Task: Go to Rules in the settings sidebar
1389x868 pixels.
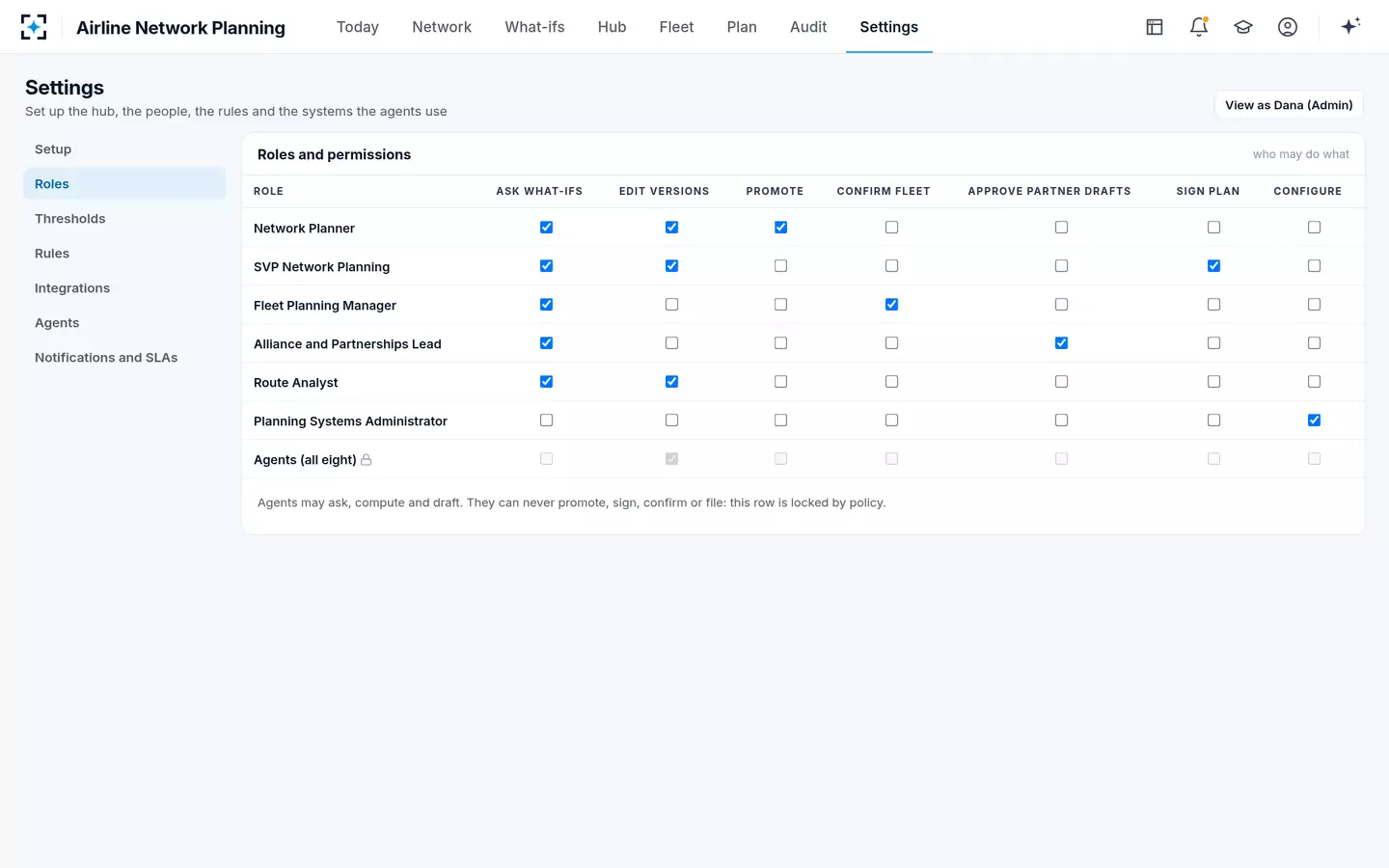Action: 124,254
